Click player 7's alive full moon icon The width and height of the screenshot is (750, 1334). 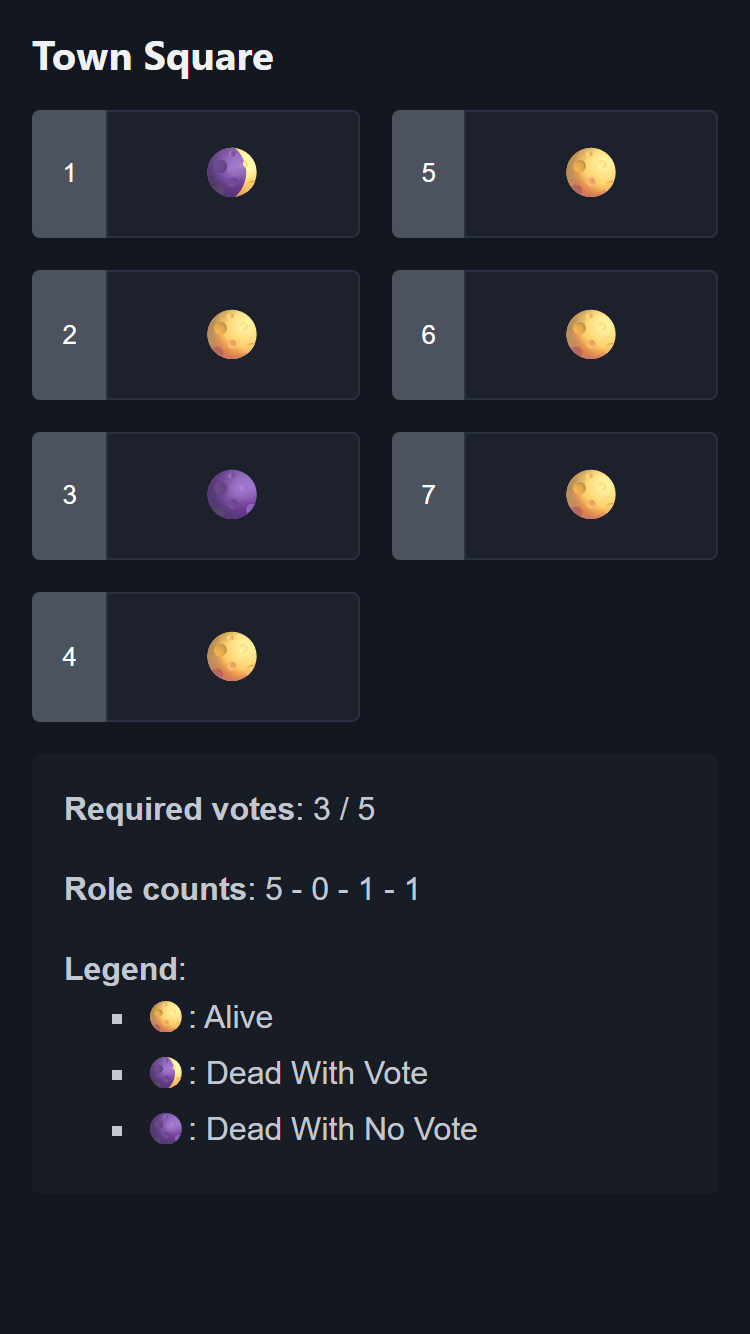click(591, 494)
